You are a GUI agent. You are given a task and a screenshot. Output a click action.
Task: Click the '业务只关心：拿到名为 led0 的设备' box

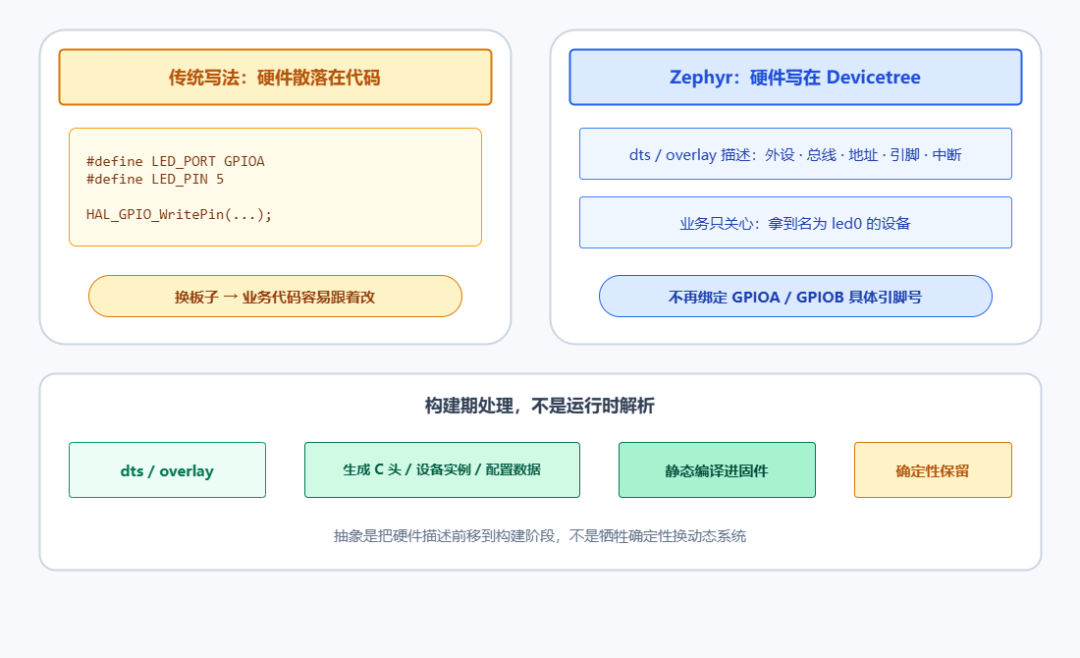796,223
